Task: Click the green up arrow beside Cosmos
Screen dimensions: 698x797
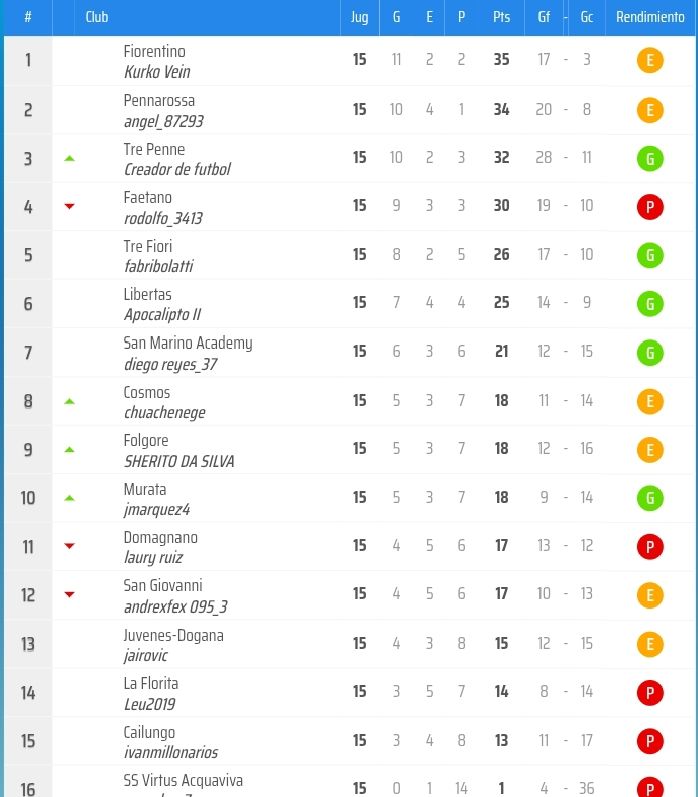Action: [70, 401]
